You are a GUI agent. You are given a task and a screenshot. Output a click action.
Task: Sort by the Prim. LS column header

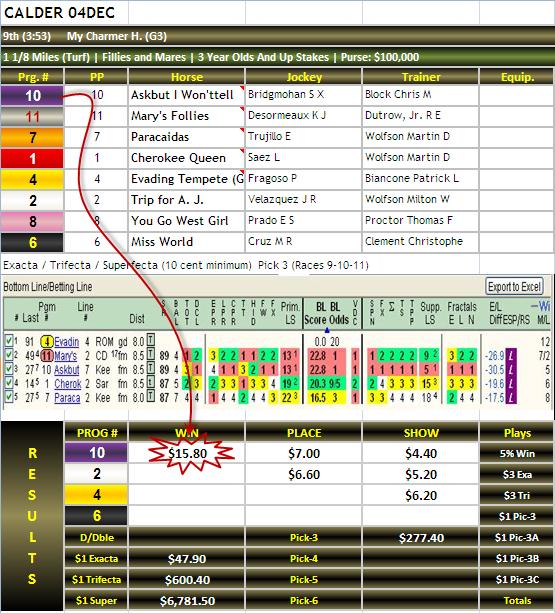point(290,313)
